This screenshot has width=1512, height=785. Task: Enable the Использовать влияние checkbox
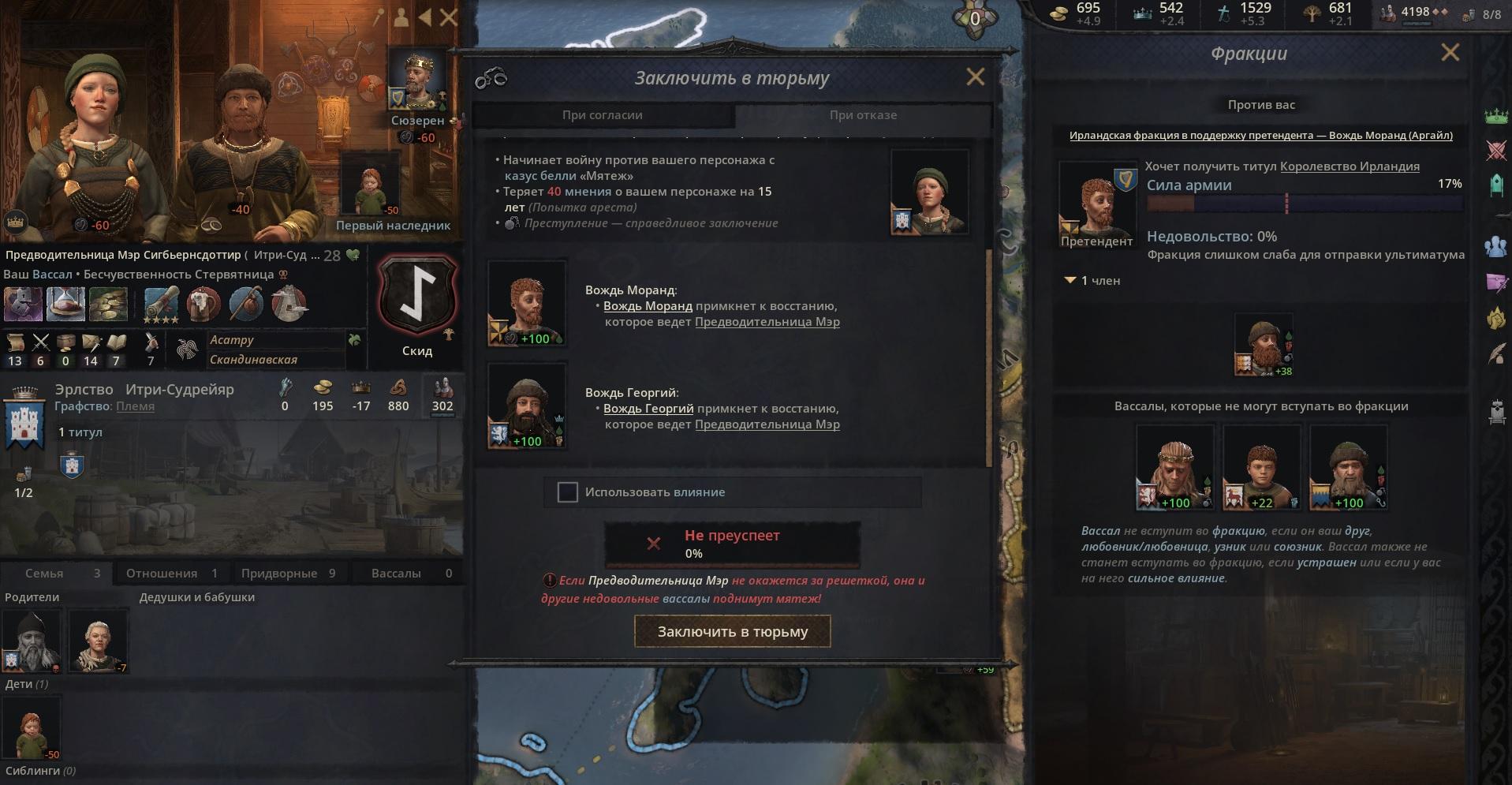[568, 492]
